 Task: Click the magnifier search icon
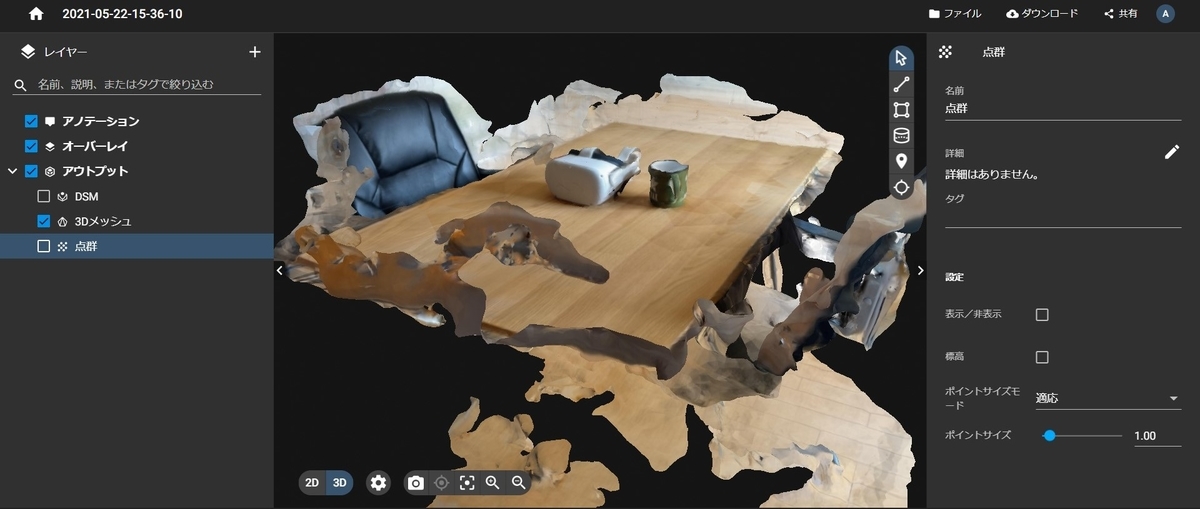point(20,85)
